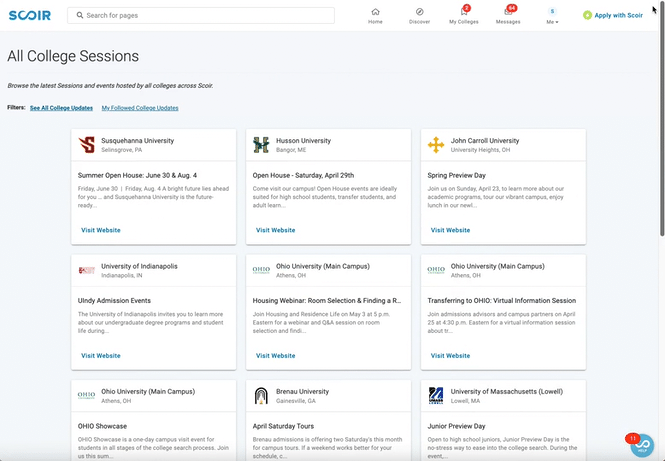Focus the Search for pages field
Image resolution: width=665 pixels, height=461 pixels.
coord(201,15)
